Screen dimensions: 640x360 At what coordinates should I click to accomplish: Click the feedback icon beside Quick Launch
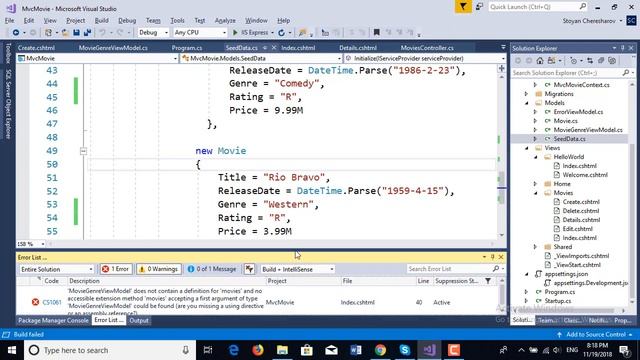pos(480,7)
